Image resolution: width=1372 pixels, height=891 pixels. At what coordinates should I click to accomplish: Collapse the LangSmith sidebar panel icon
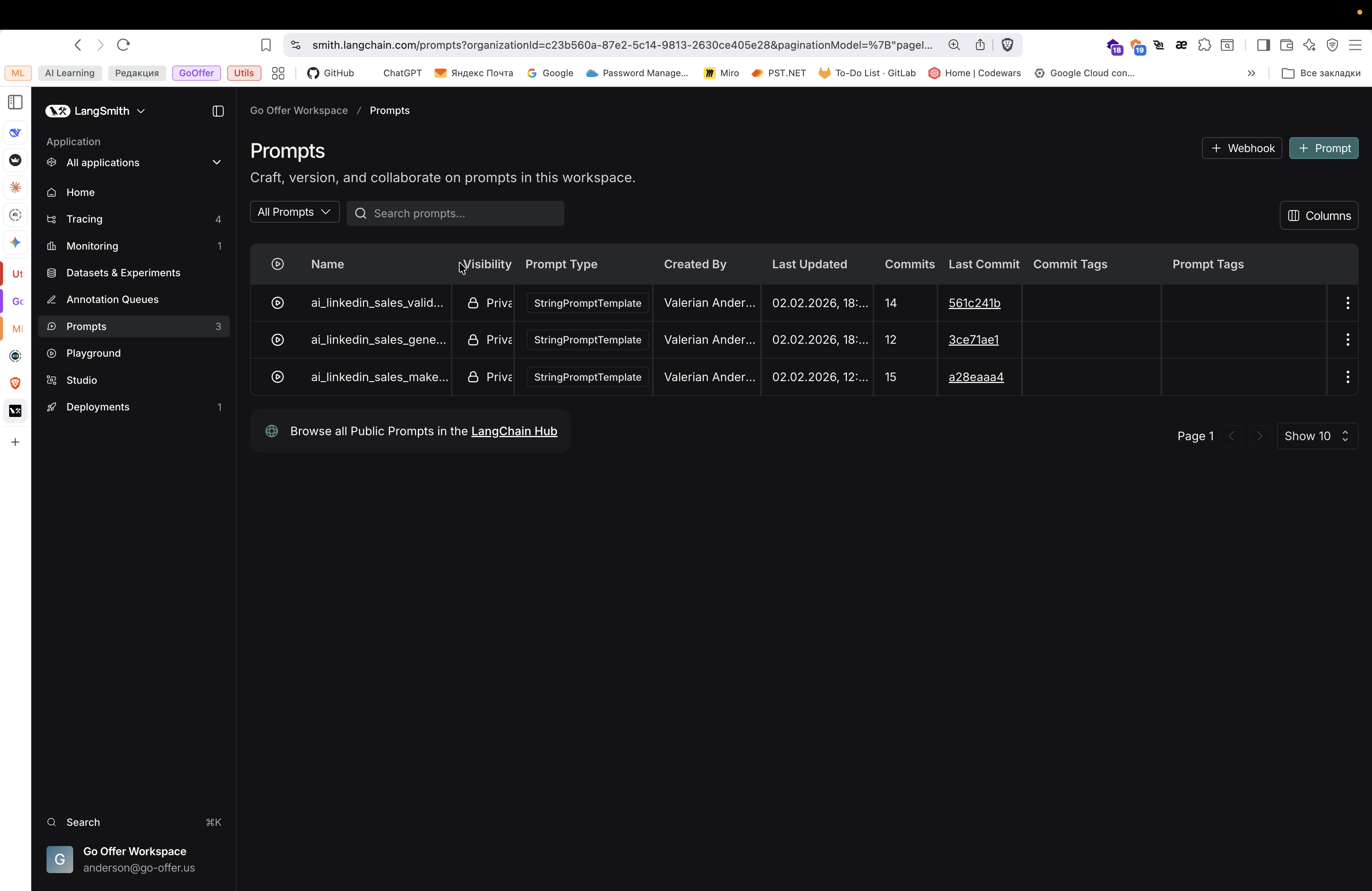[x=218, y=111]
